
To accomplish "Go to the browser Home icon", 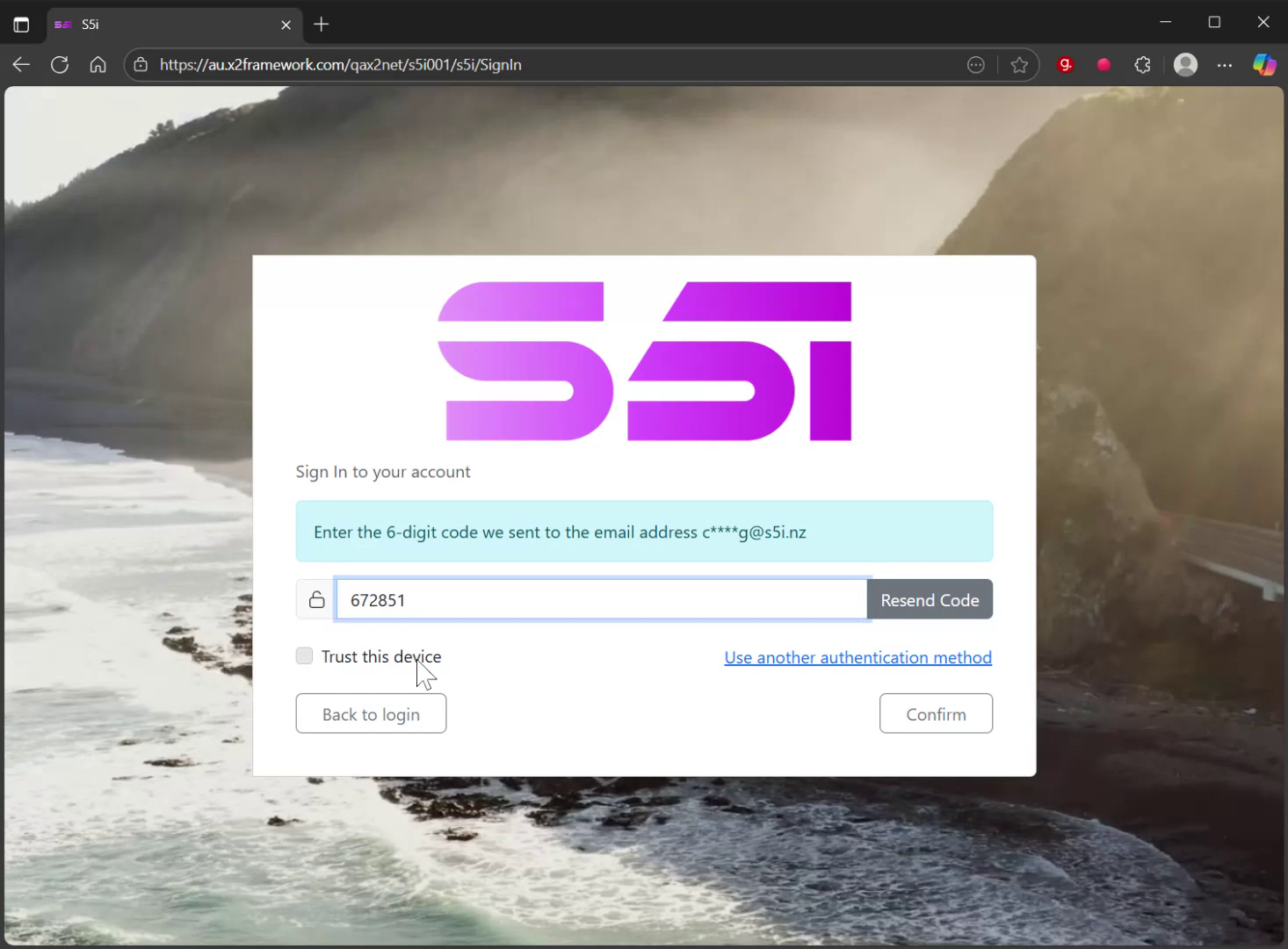I will coord(98,64).
